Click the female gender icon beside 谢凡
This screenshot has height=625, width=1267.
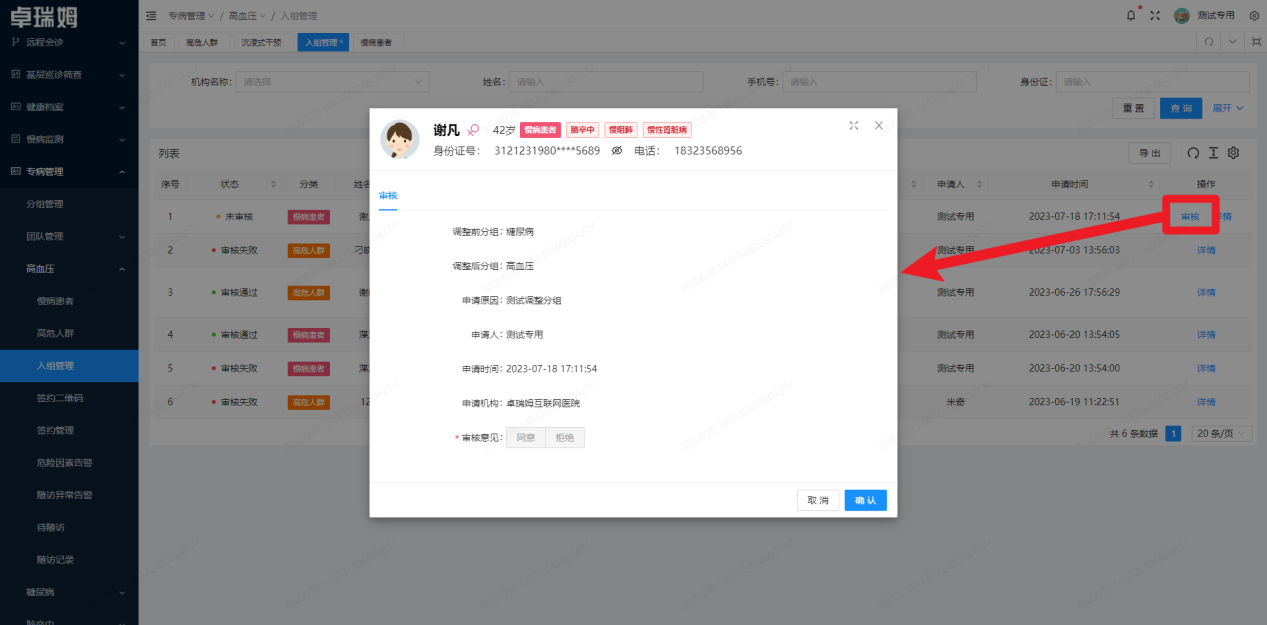coord(474,130)
